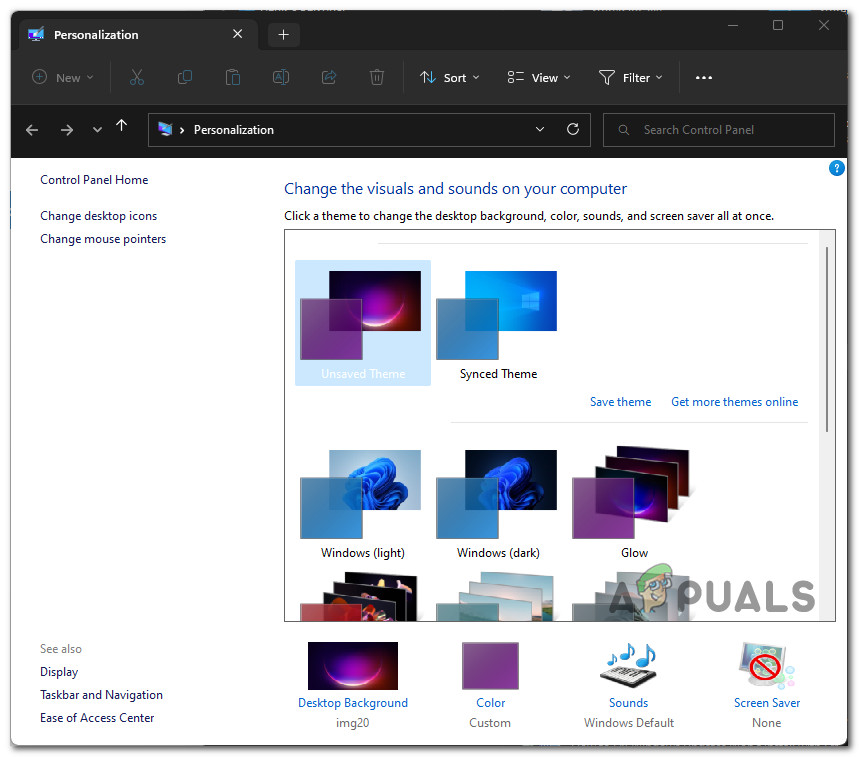Click Save theme link
This screenshot has width=859, height=757.
tap(620, 402)
